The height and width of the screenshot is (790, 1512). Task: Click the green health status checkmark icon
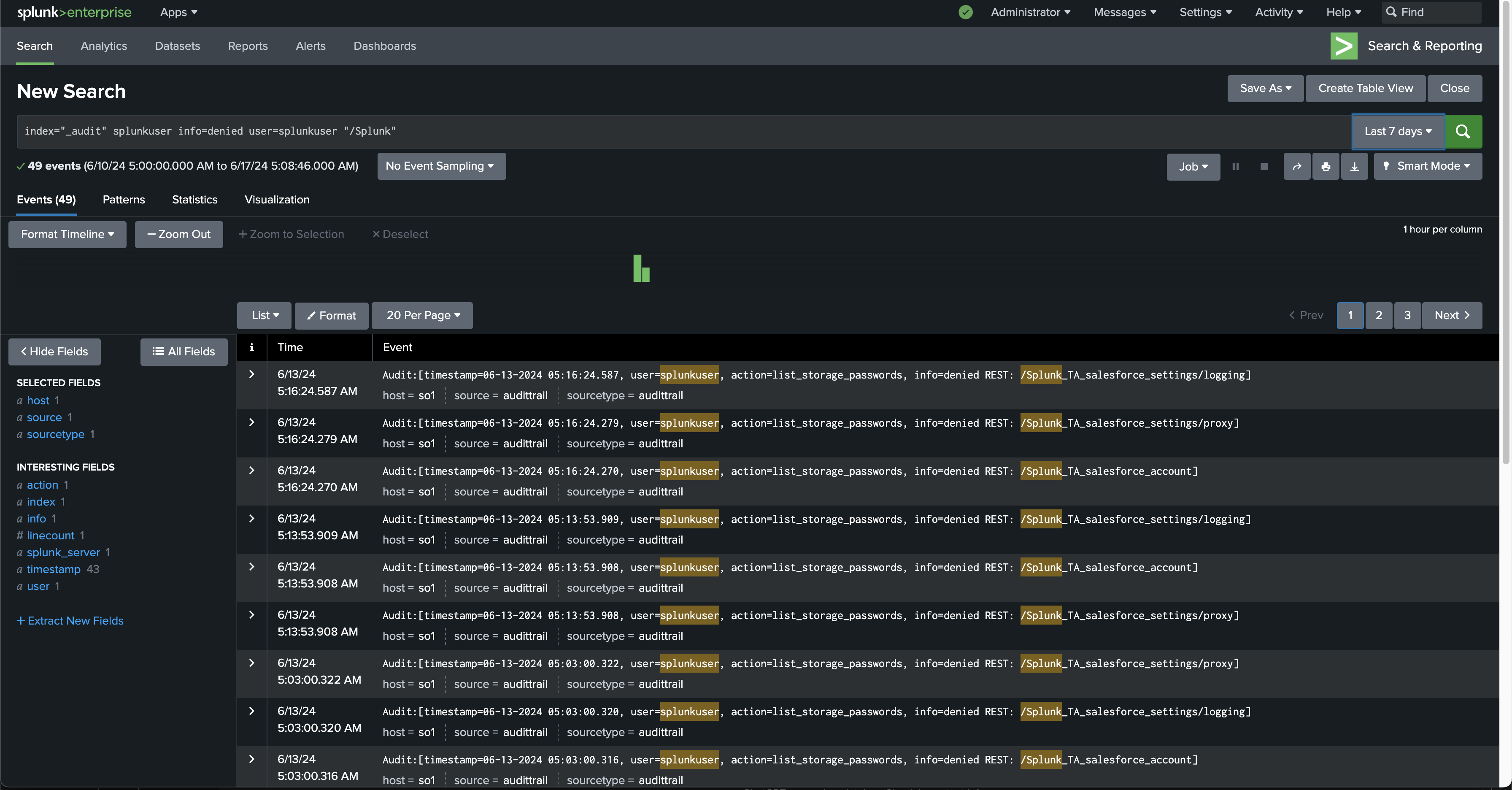pyautogui.click(x=966, y=12)
